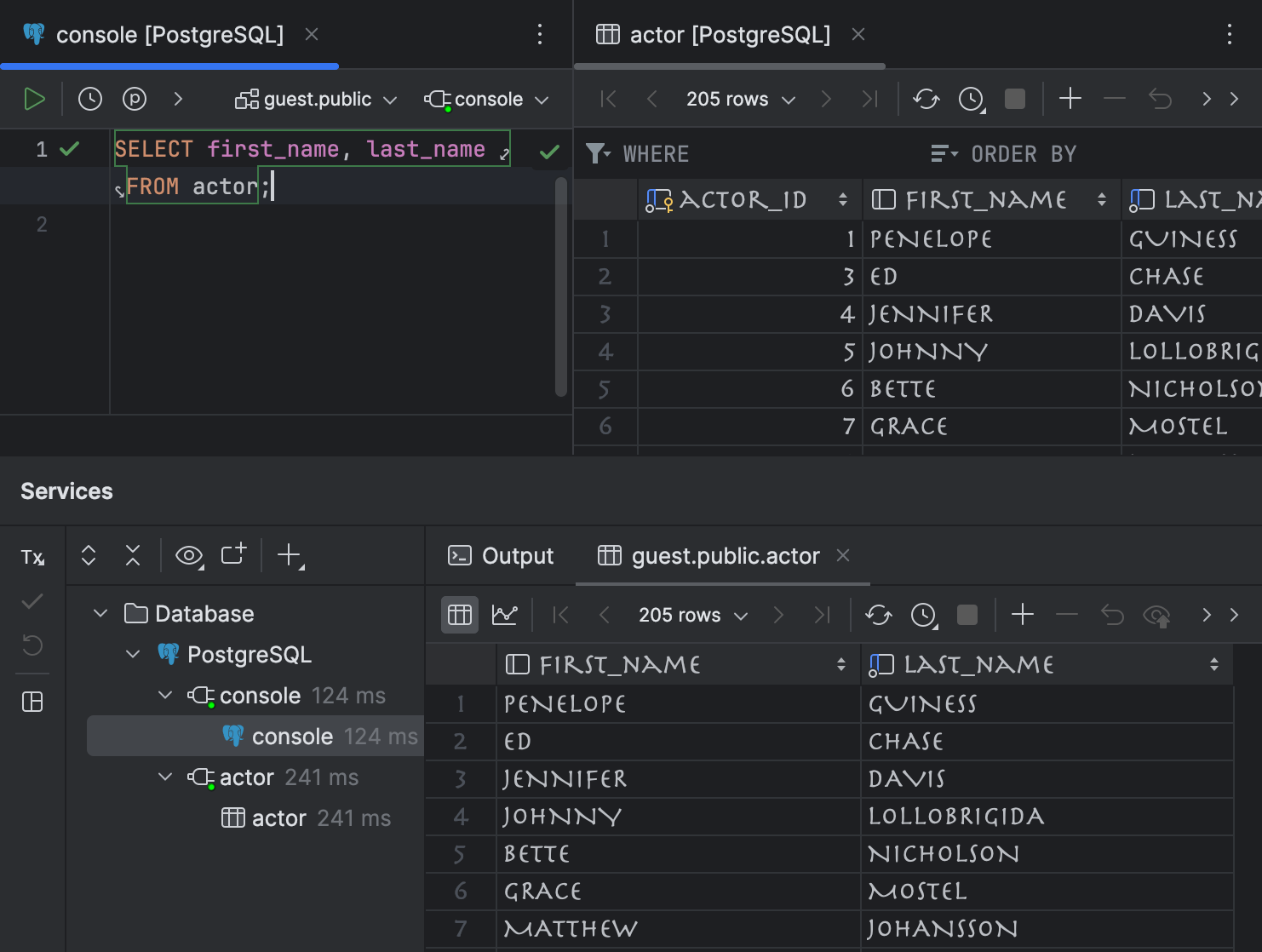This screenshot has height=952, width=1262.
Task: Revert changes with the undo arrow icon
Action: tap(1160, 99)
